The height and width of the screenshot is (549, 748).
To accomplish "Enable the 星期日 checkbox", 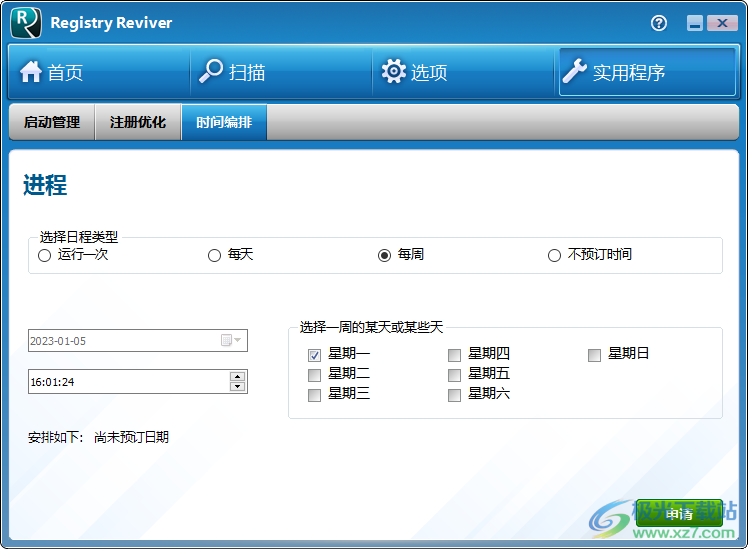I will coord(594,355).
